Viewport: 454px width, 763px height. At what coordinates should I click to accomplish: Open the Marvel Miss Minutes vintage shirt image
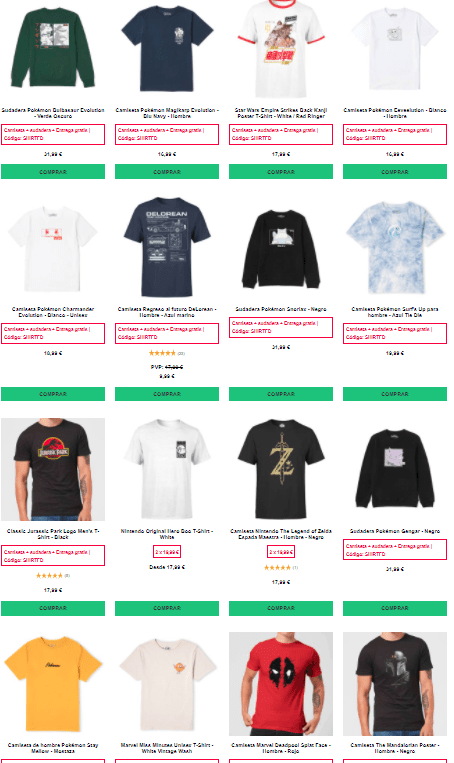[x=167, y=684]
